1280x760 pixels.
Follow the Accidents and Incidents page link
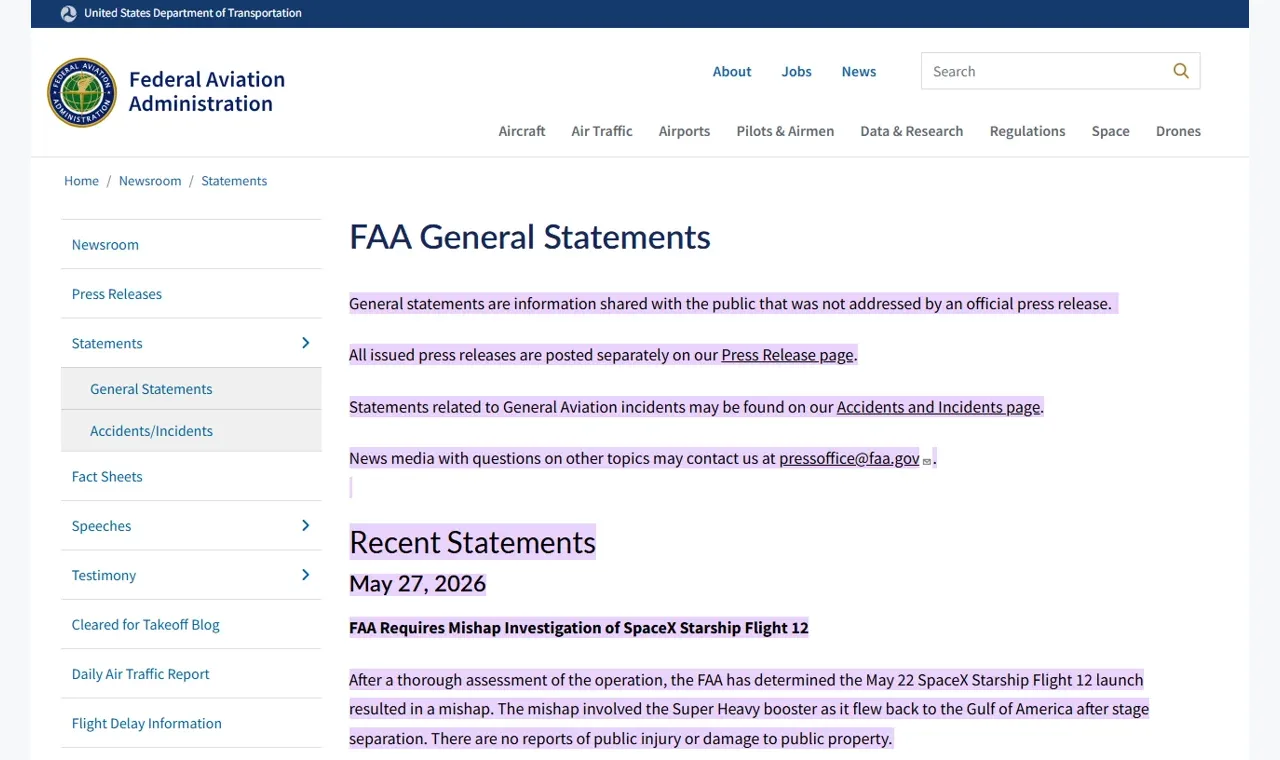point(939,407)
